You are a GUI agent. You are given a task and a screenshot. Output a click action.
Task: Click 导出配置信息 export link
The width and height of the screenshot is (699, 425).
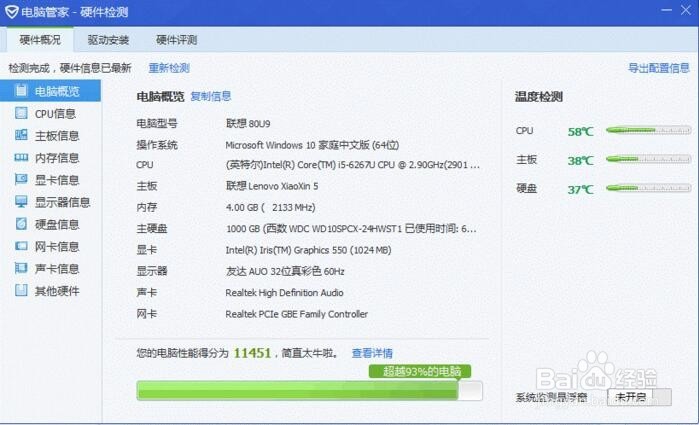658,68
